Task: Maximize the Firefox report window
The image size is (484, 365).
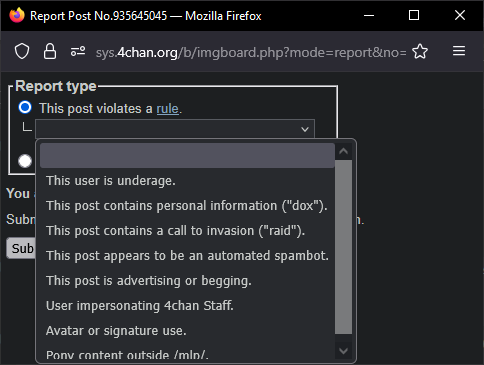Action: point(414,15)
